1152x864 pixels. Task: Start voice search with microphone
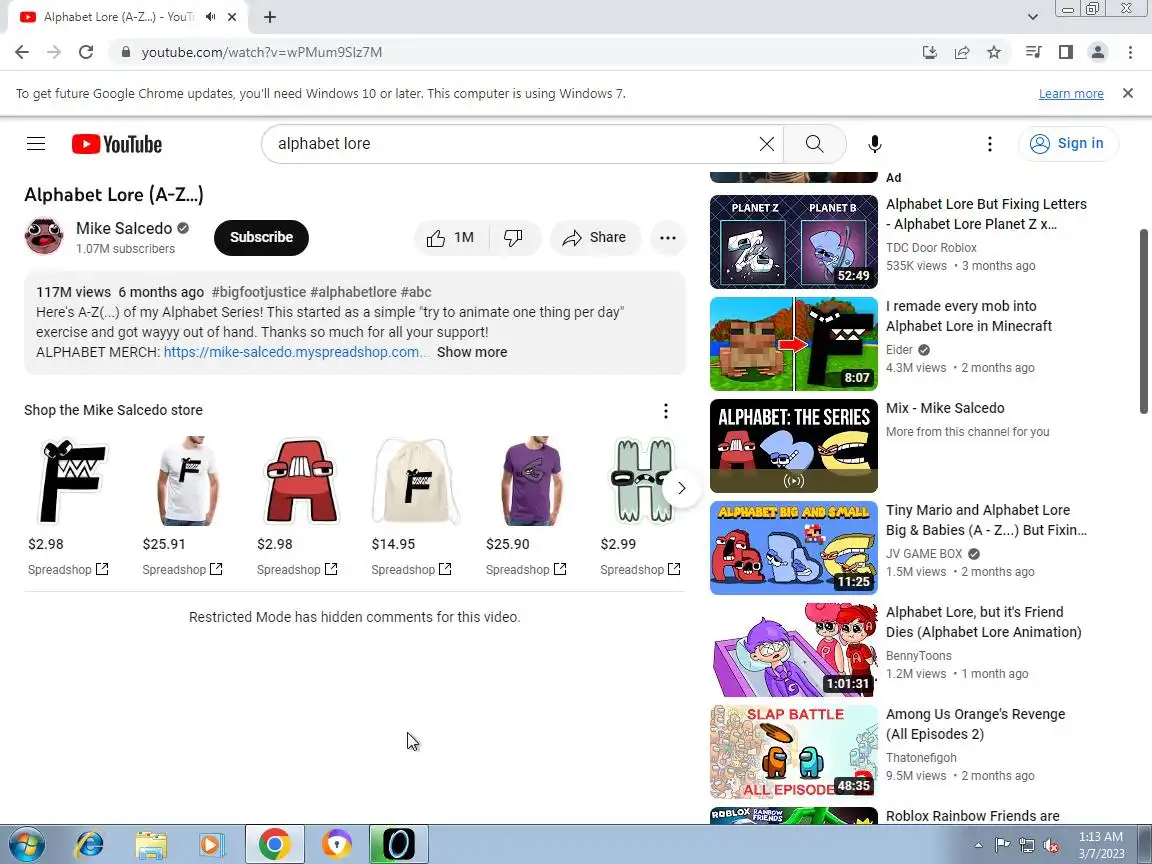click(x=874, y=144)
